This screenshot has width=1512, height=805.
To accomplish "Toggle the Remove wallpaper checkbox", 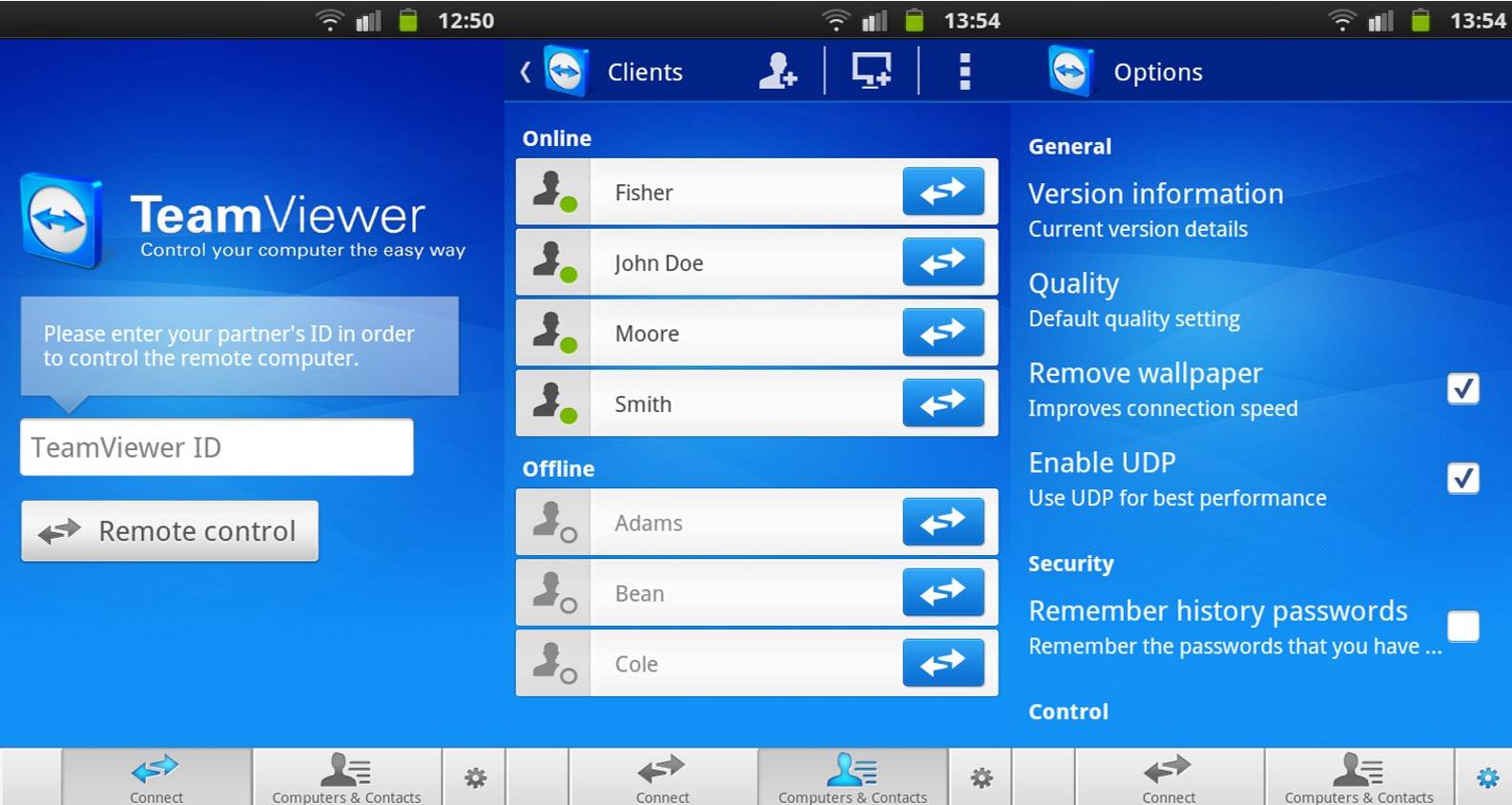I will pos(1462,388).
